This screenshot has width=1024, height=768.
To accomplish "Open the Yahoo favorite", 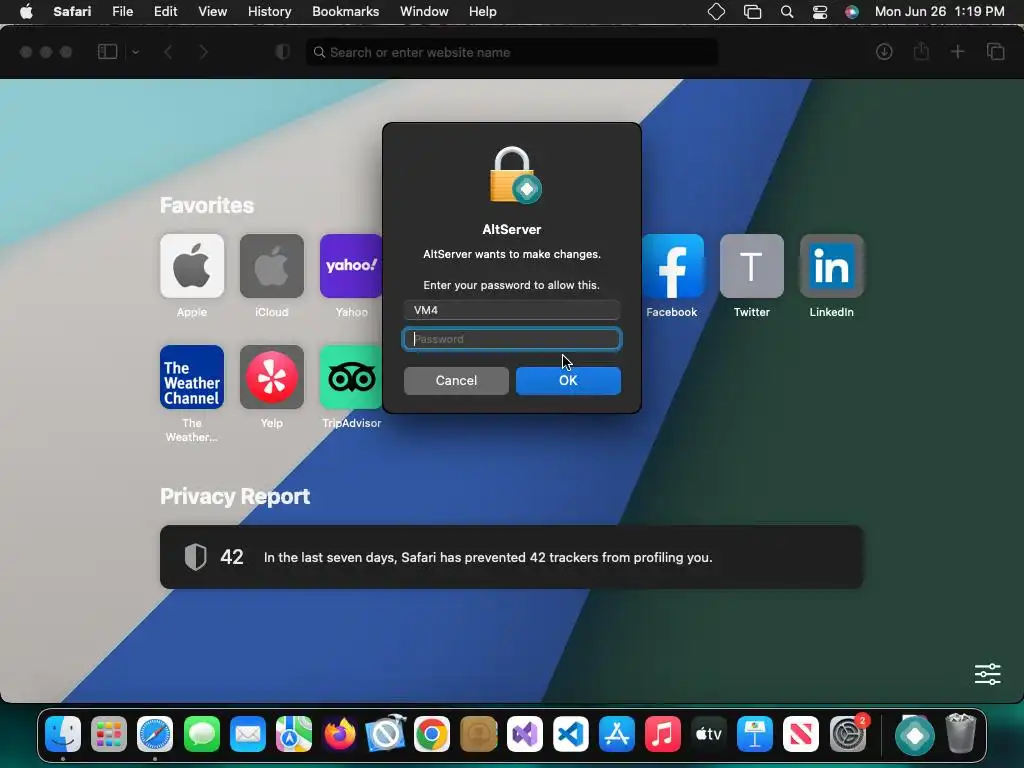I will pyautogui.click(x=351, y=266).
